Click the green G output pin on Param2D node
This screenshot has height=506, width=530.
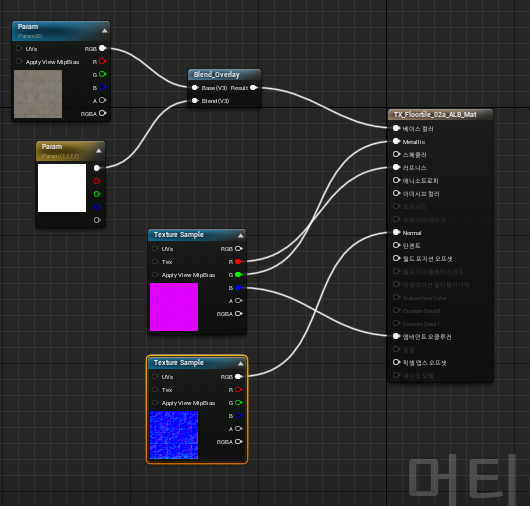pos(102,74)
